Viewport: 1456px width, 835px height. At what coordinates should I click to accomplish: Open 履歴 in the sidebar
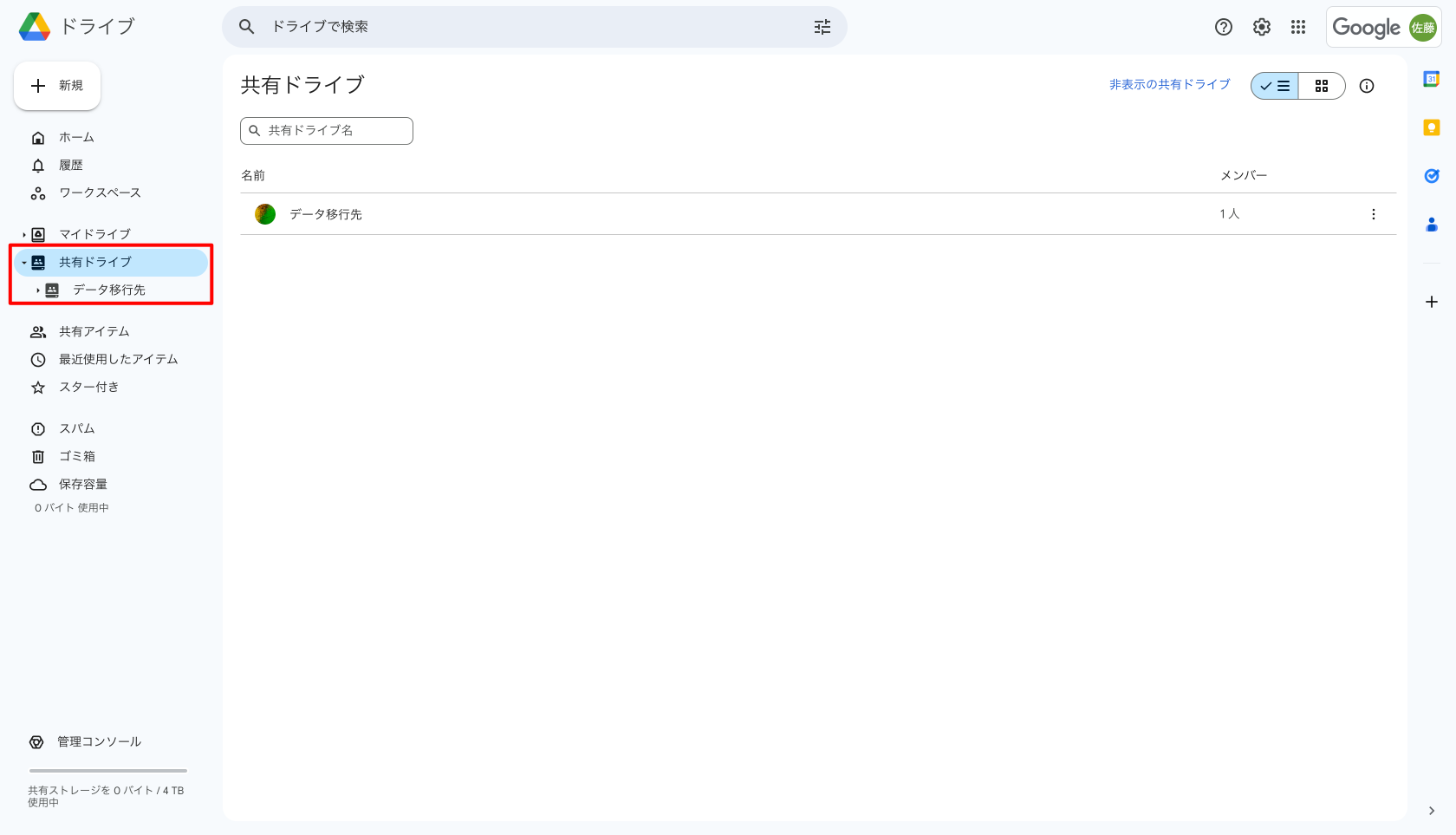(111, 166)
